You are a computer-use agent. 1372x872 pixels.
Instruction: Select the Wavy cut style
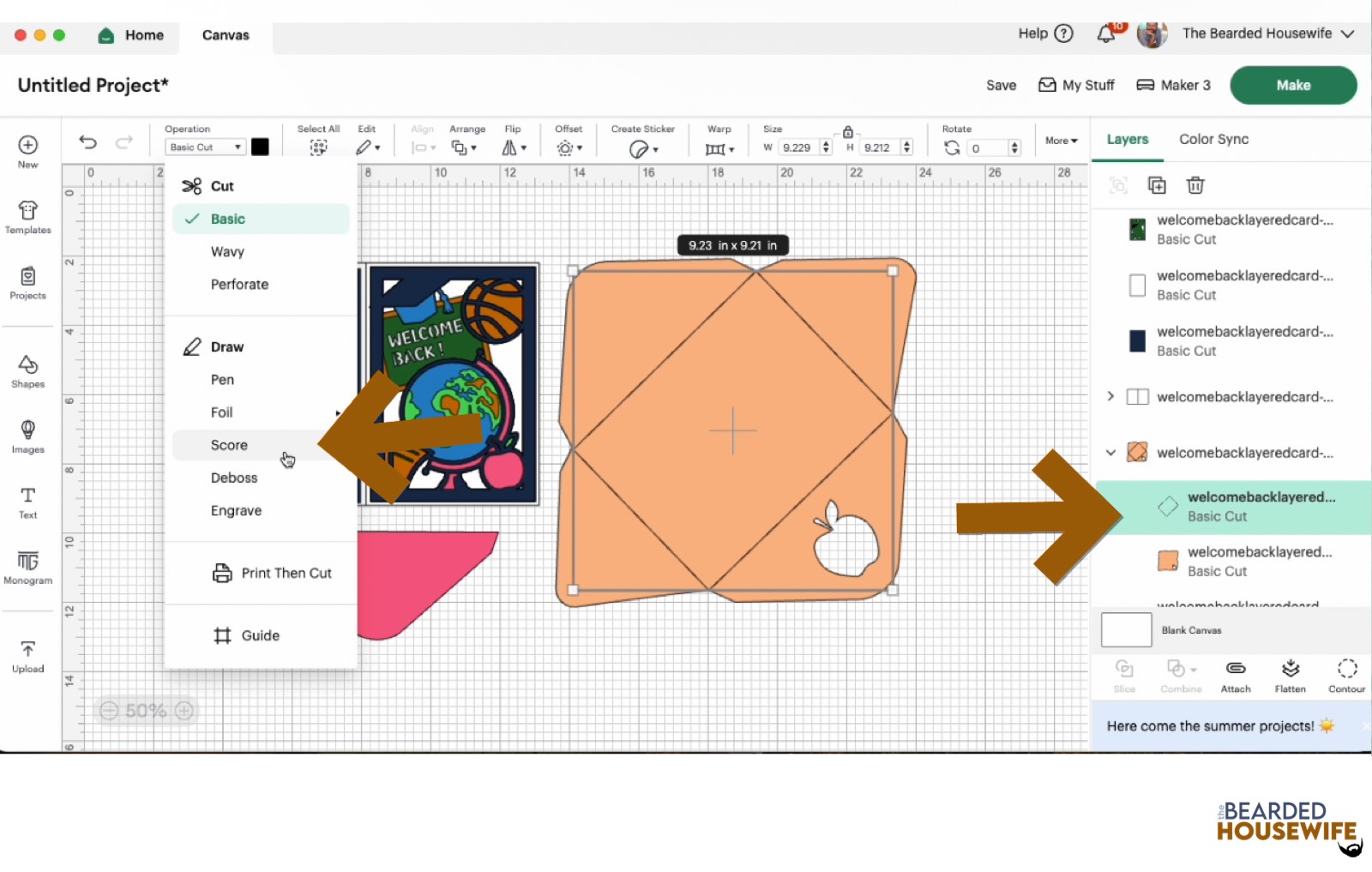(x=227, y=251)
